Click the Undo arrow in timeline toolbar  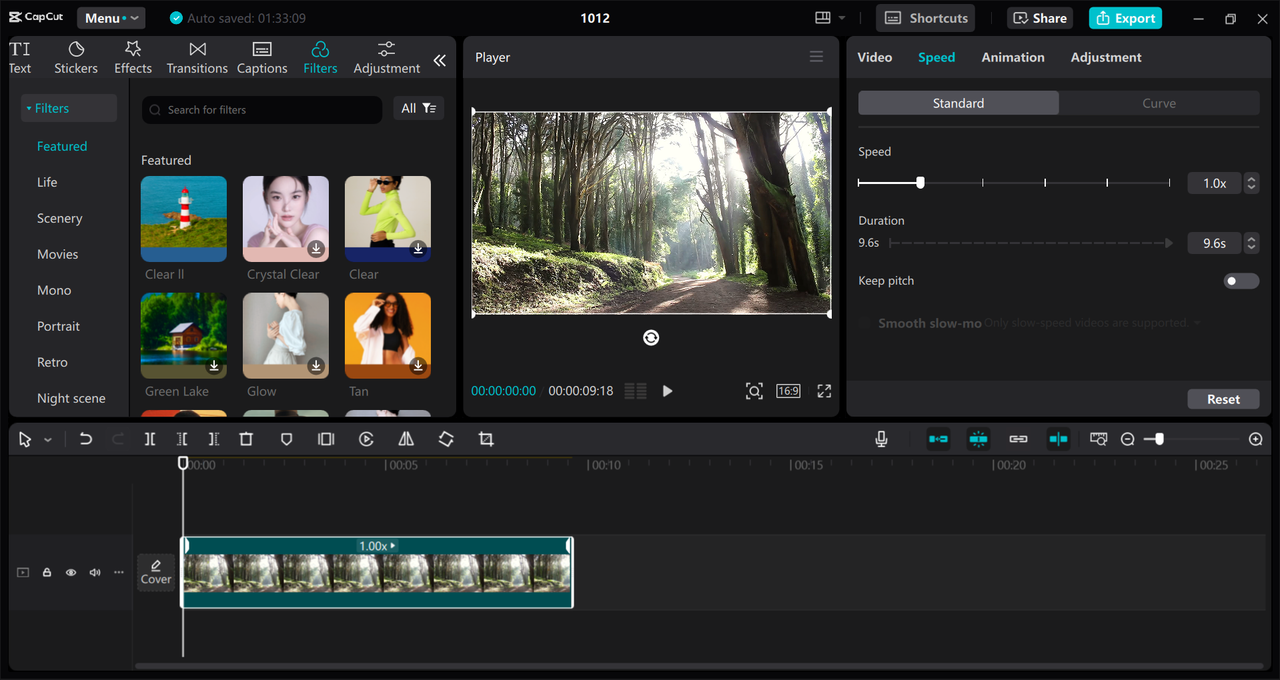click(x=86, y=439)
